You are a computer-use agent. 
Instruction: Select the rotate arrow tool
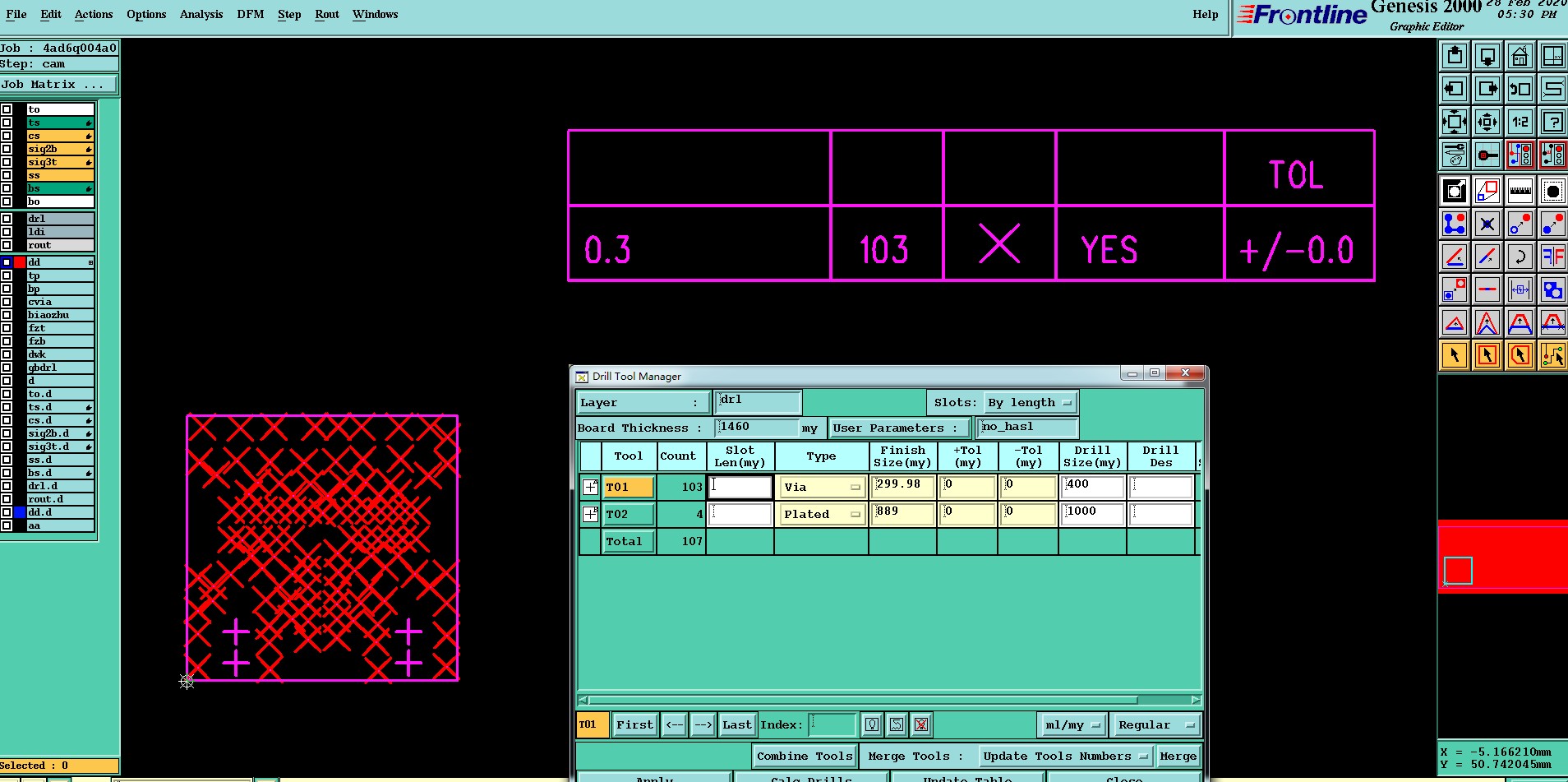tap(1520, 257)
